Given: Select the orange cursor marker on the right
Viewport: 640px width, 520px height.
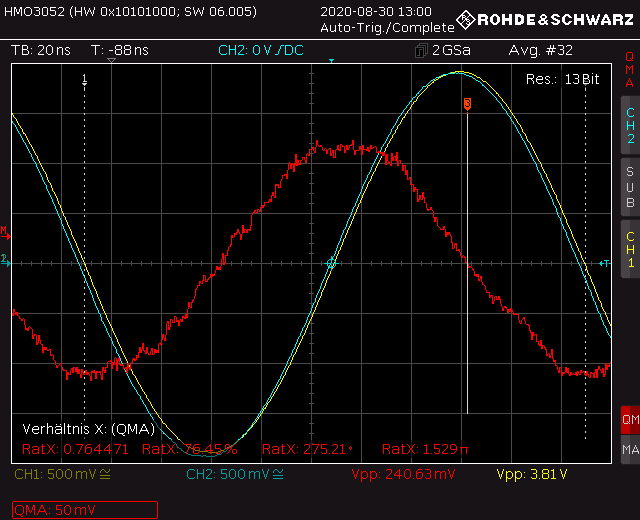Looking at the screenshot, I should pyautogui.click(x=467, y=105).
